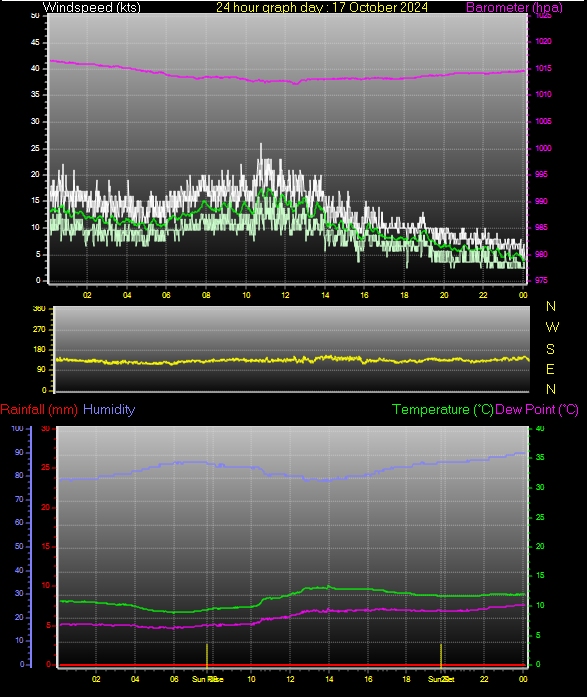Click the 15 value on red rainfall axis

click(46, 546)
